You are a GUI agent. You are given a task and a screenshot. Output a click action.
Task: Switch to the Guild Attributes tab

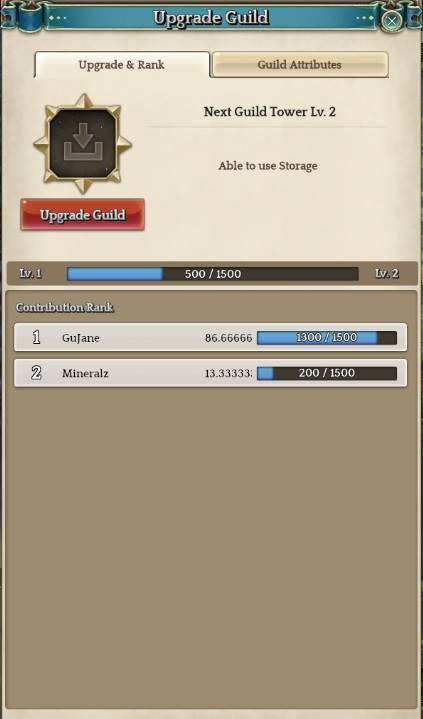coord(300,65)
